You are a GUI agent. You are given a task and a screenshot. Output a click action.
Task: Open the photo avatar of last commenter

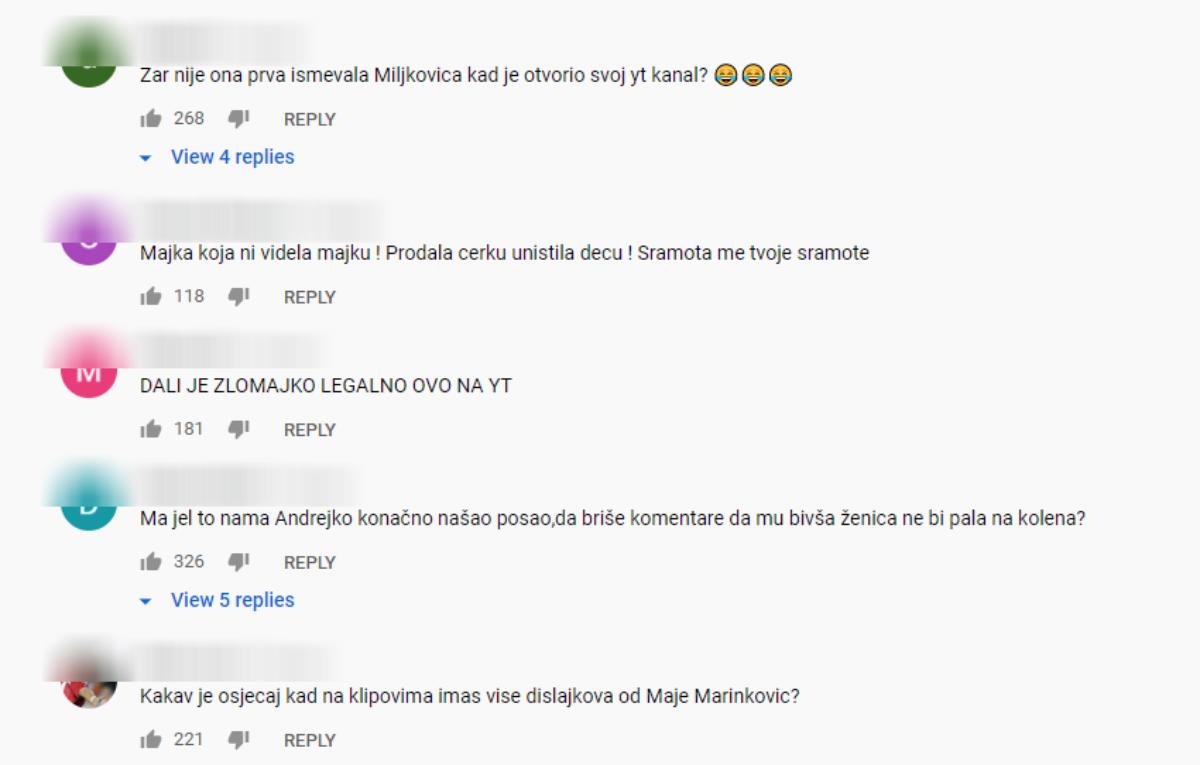pyautogui.click(x=89, y=682)
